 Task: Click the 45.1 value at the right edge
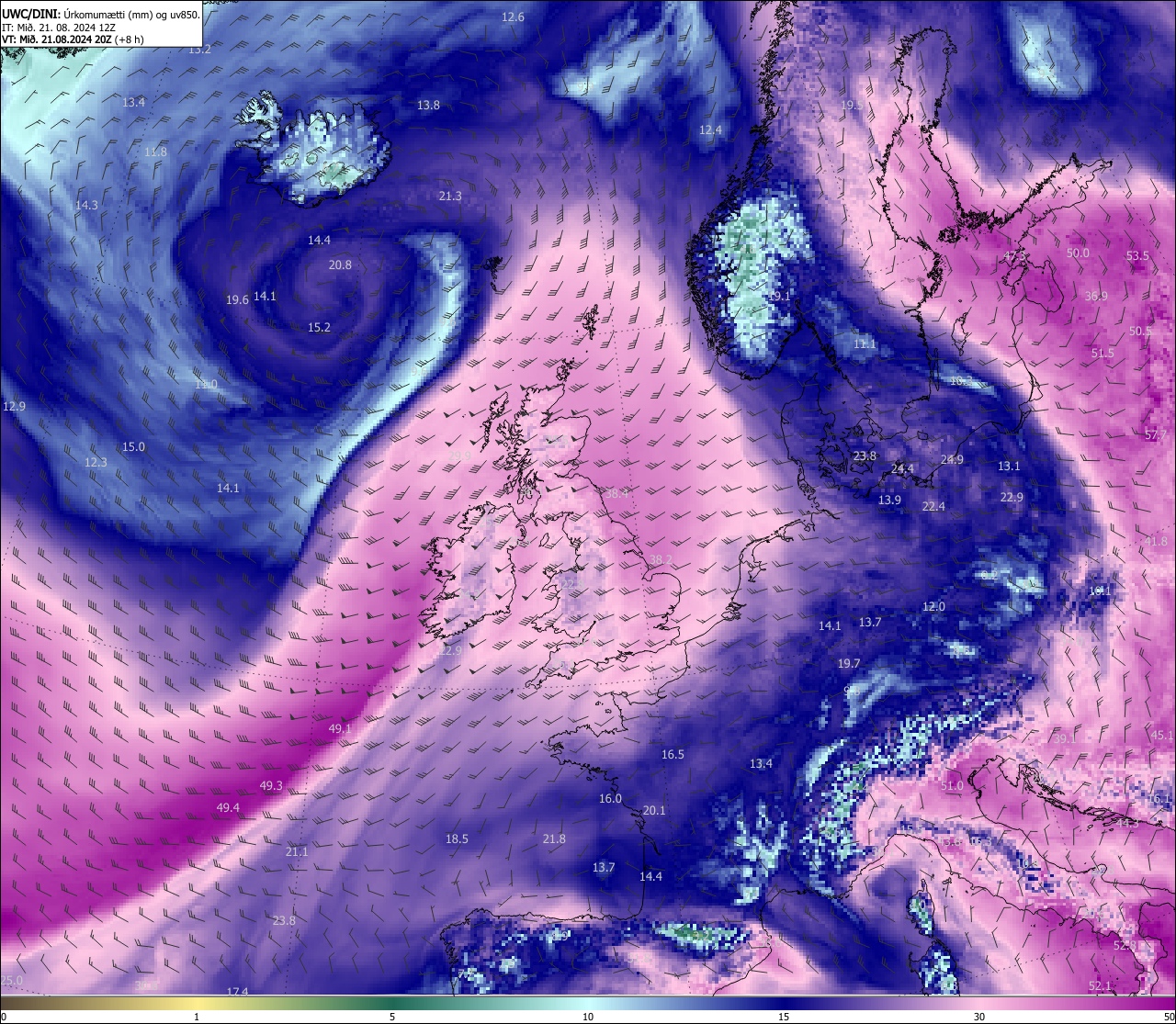pyautogui.click(x=1161, y=736)
